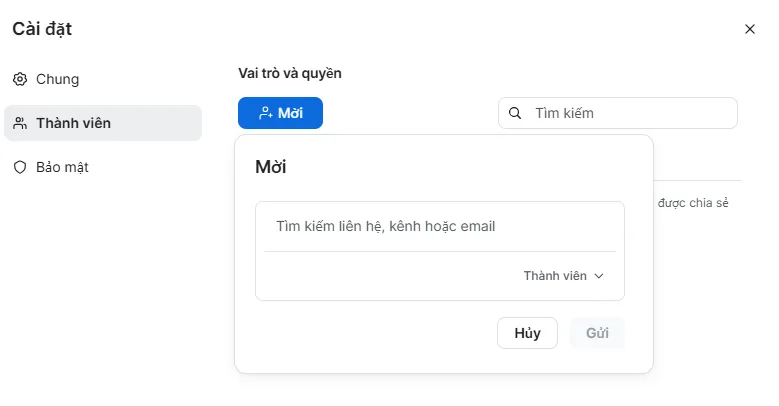Click the Mời heading of the invite dialog
The image size is (779, 406).
coord(271,167)
